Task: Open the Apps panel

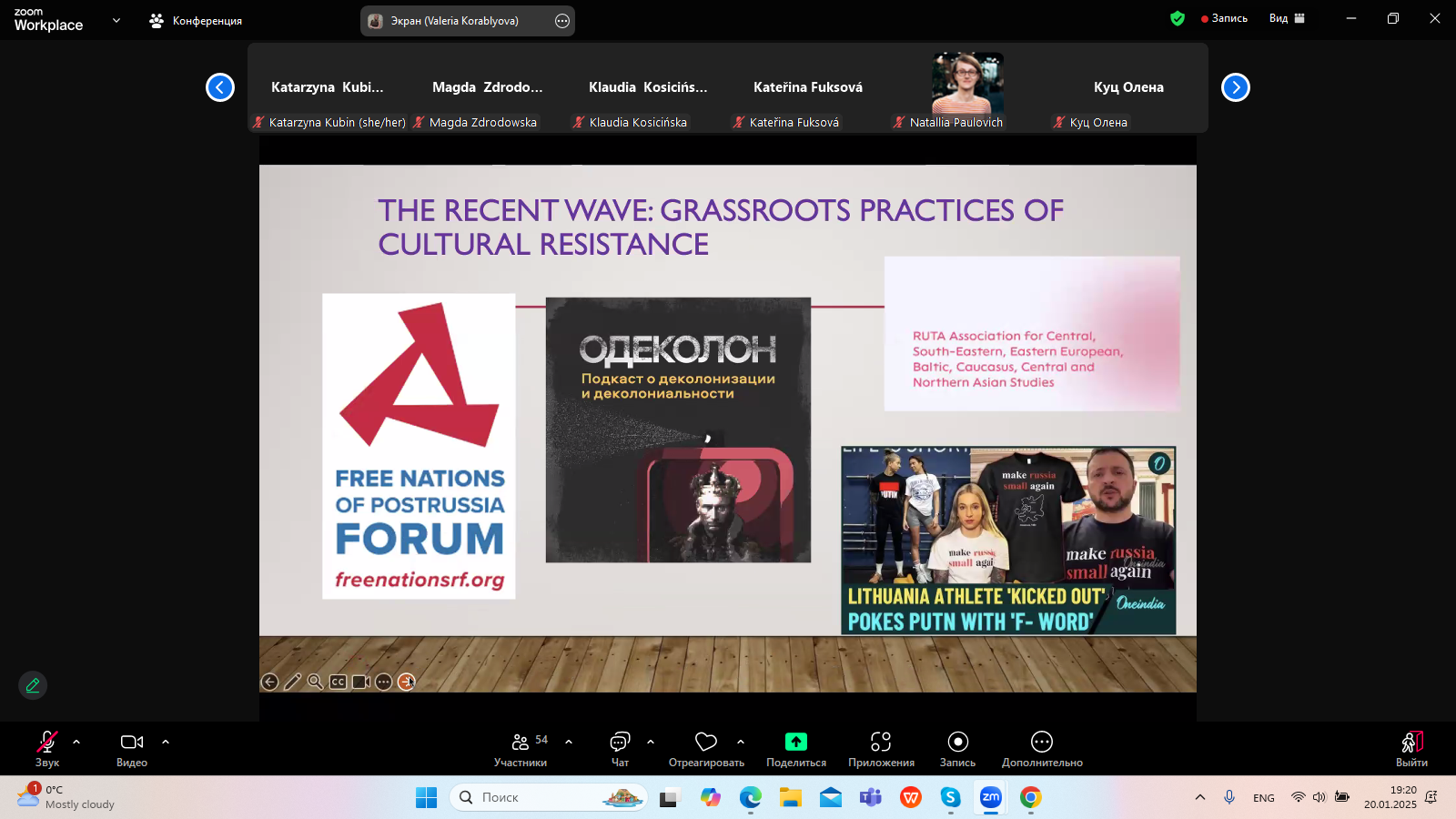Action: pos(880,748)
